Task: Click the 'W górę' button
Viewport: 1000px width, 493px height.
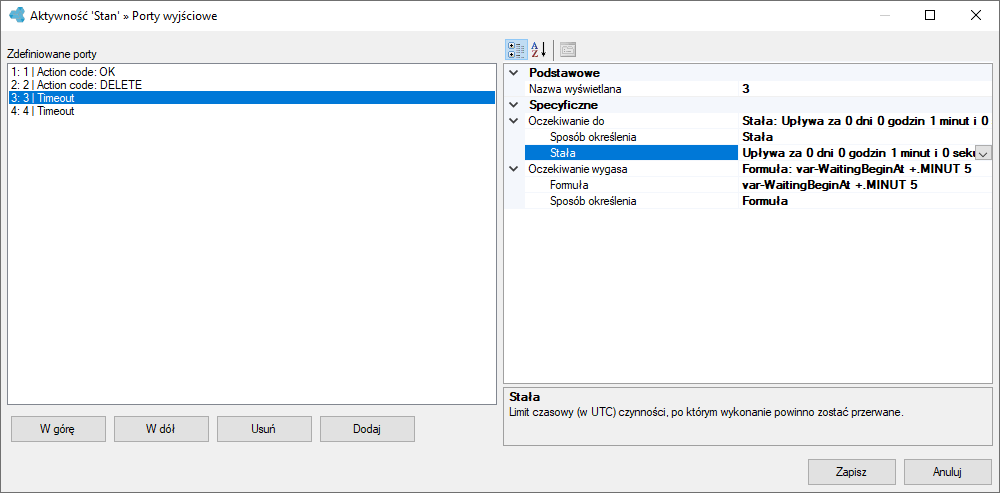Action: (58, 429)
